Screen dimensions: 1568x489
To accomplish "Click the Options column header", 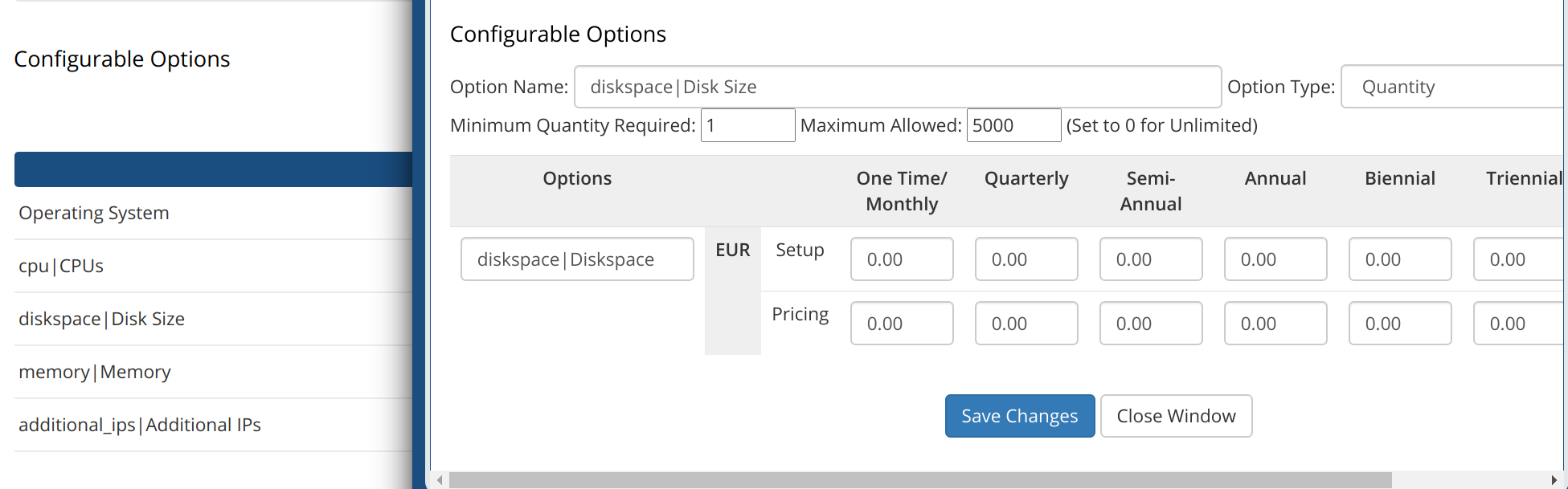I will pos(577,178).
